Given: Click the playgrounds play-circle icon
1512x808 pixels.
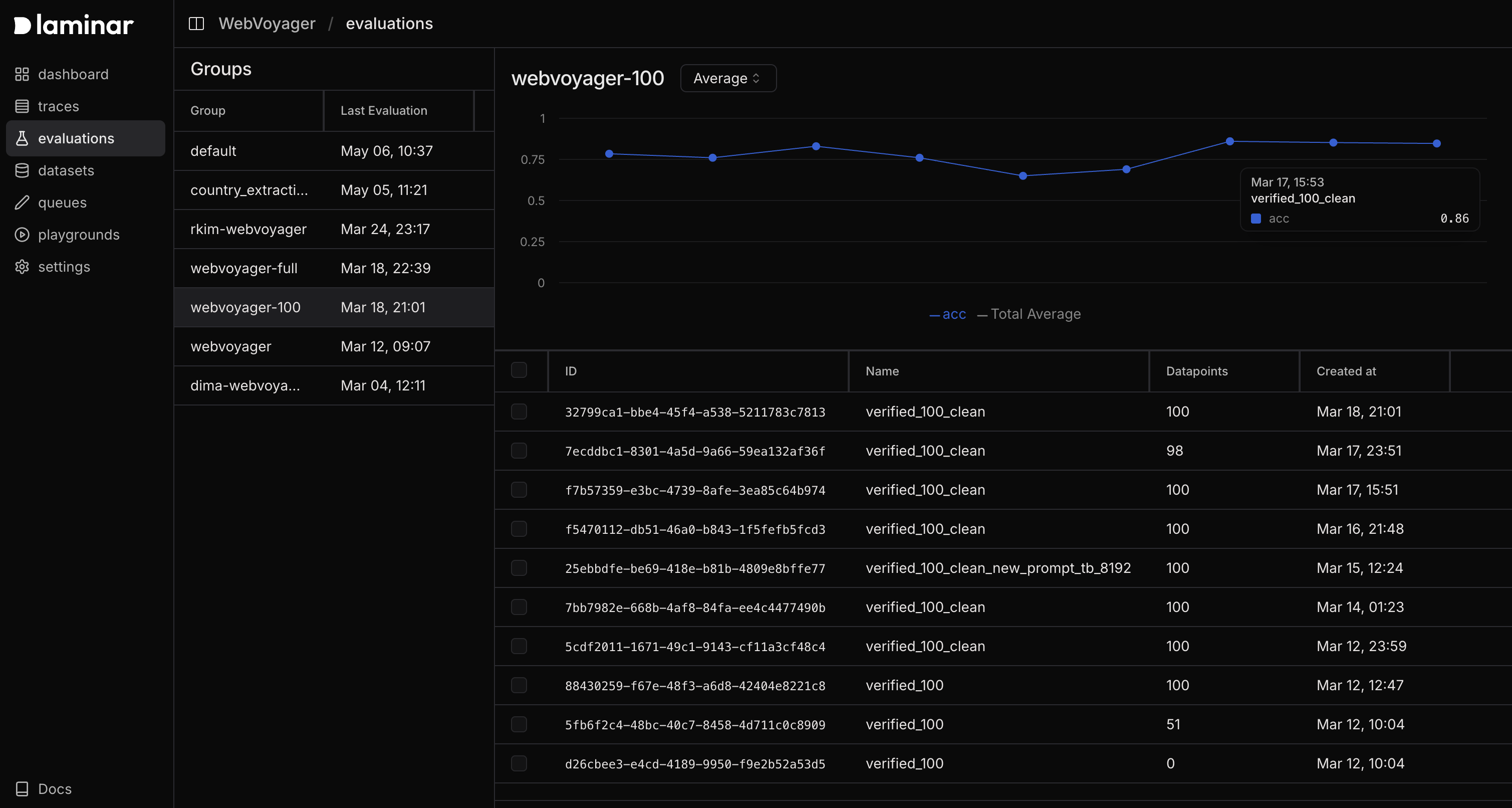Looking at the screenshot, I should click(22, 235).
